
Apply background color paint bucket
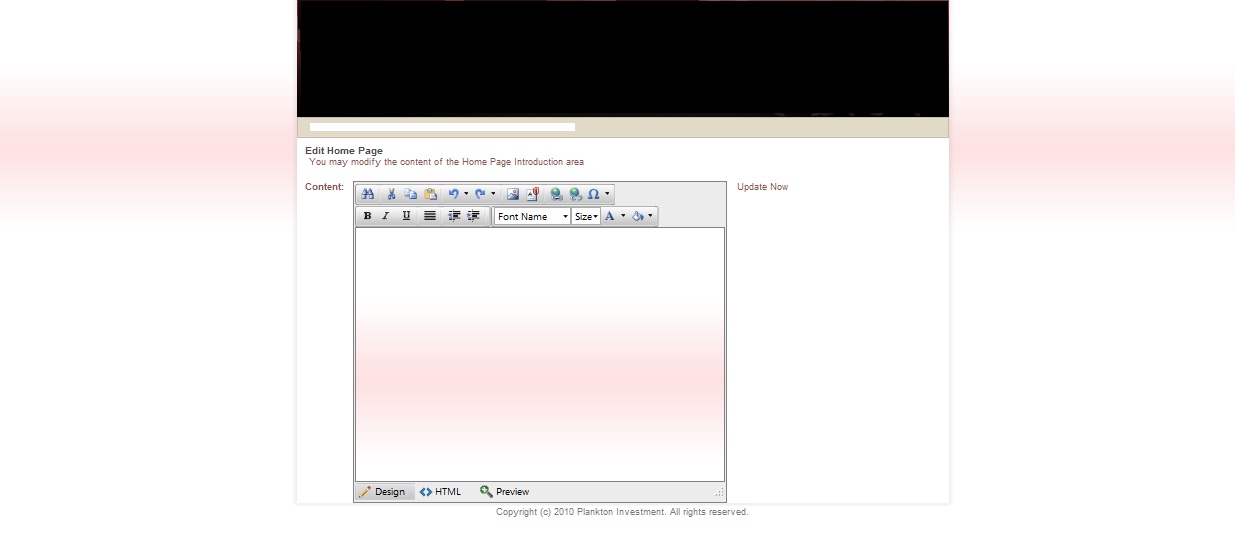click(637, 216)
